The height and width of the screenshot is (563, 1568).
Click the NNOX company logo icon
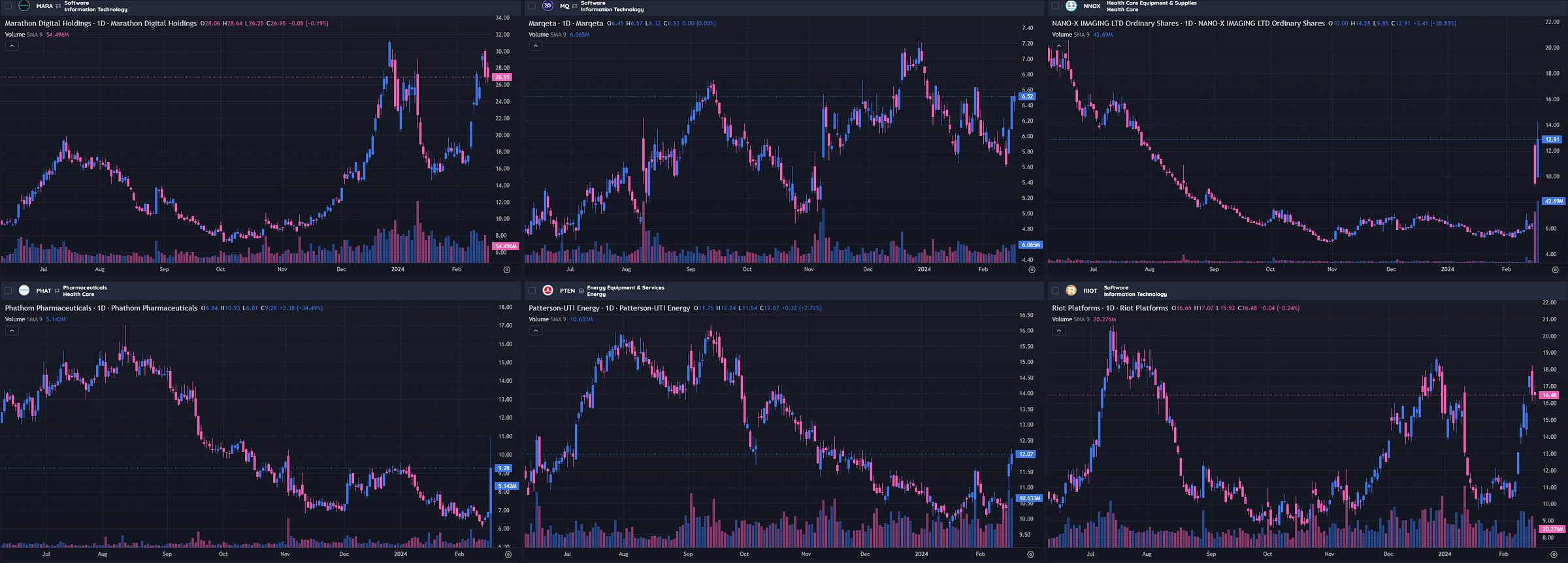pos(1071,6)
